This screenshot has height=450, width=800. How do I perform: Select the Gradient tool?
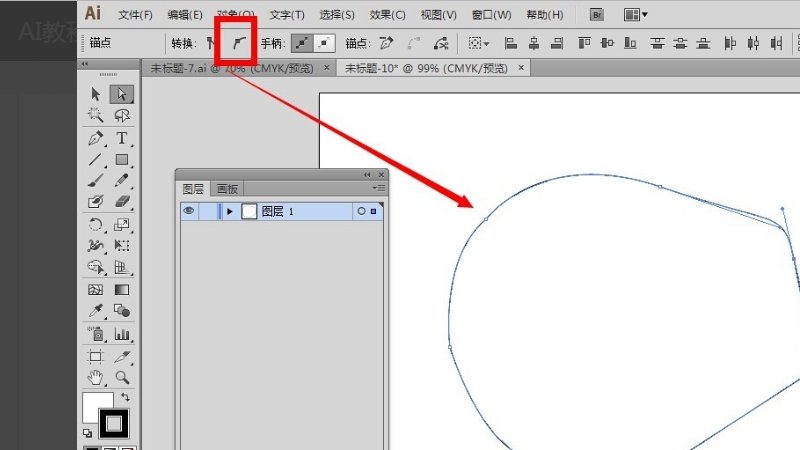[121, 290]
